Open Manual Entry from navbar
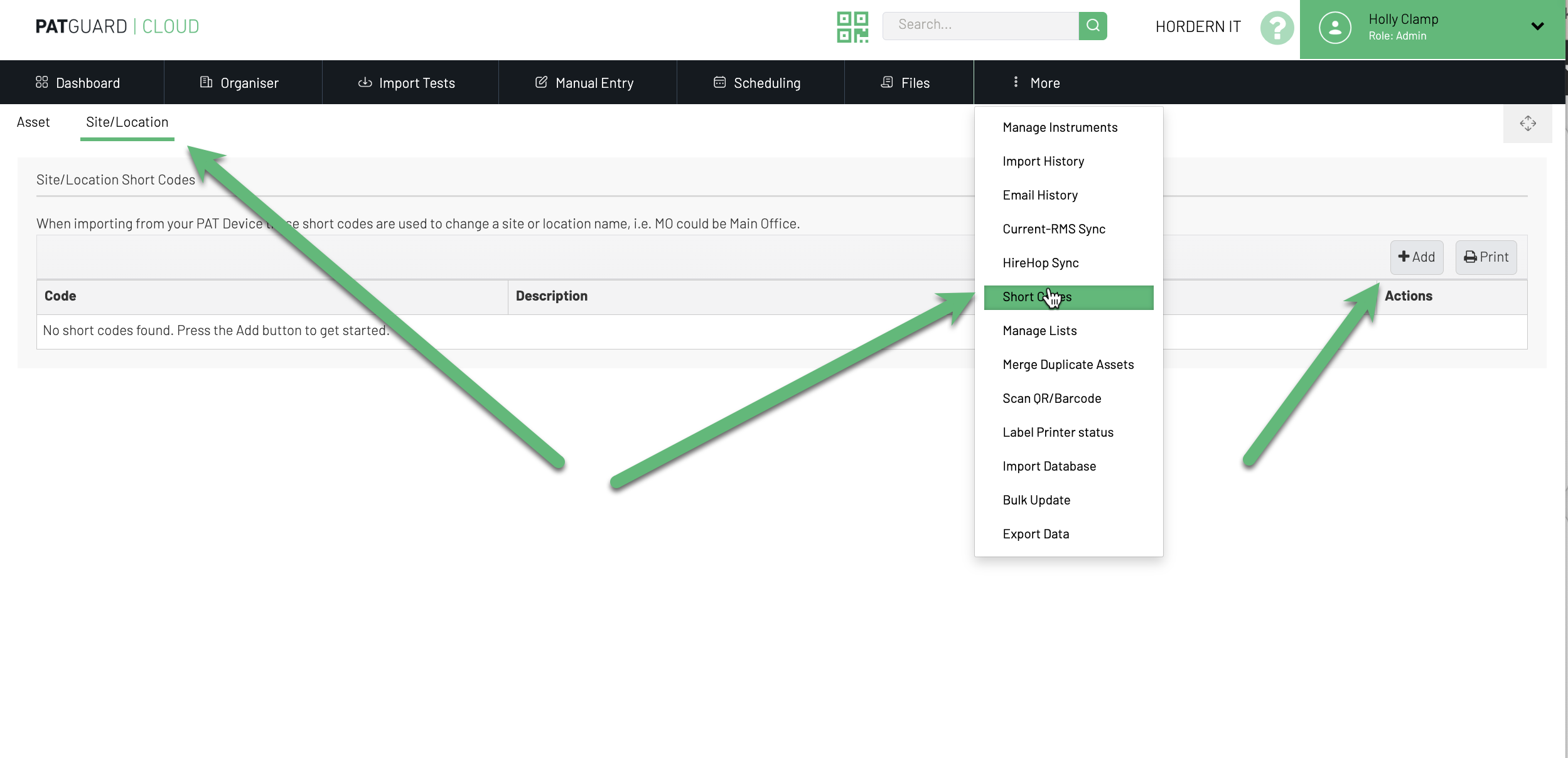This screenshot has height=758, width=1568. (584, 83)
